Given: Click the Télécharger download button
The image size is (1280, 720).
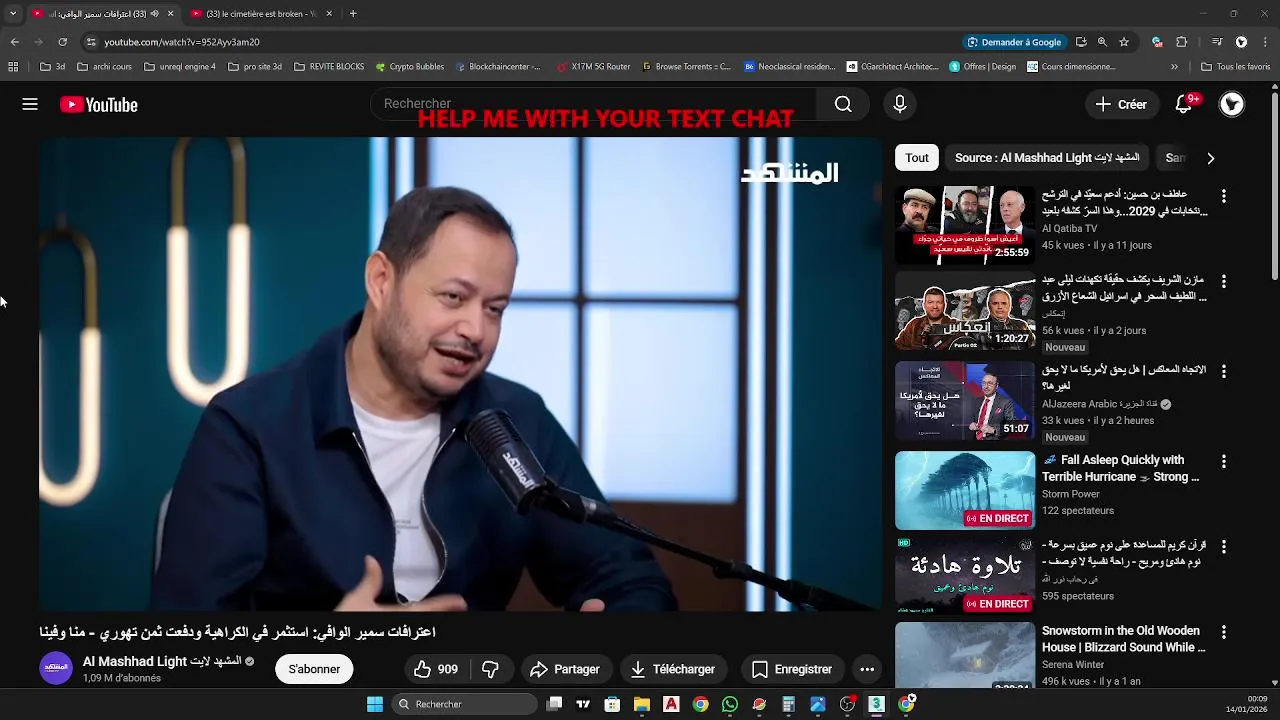Looking at the screenshot, I should pyautogui.click(x=673, y=669).
